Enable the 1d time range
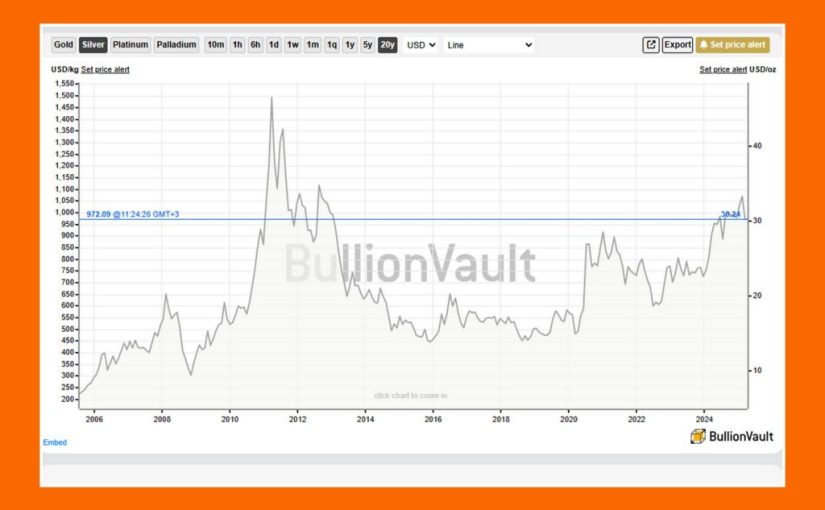Viewport: 825px width, 510px height. (x=273, y=45)
